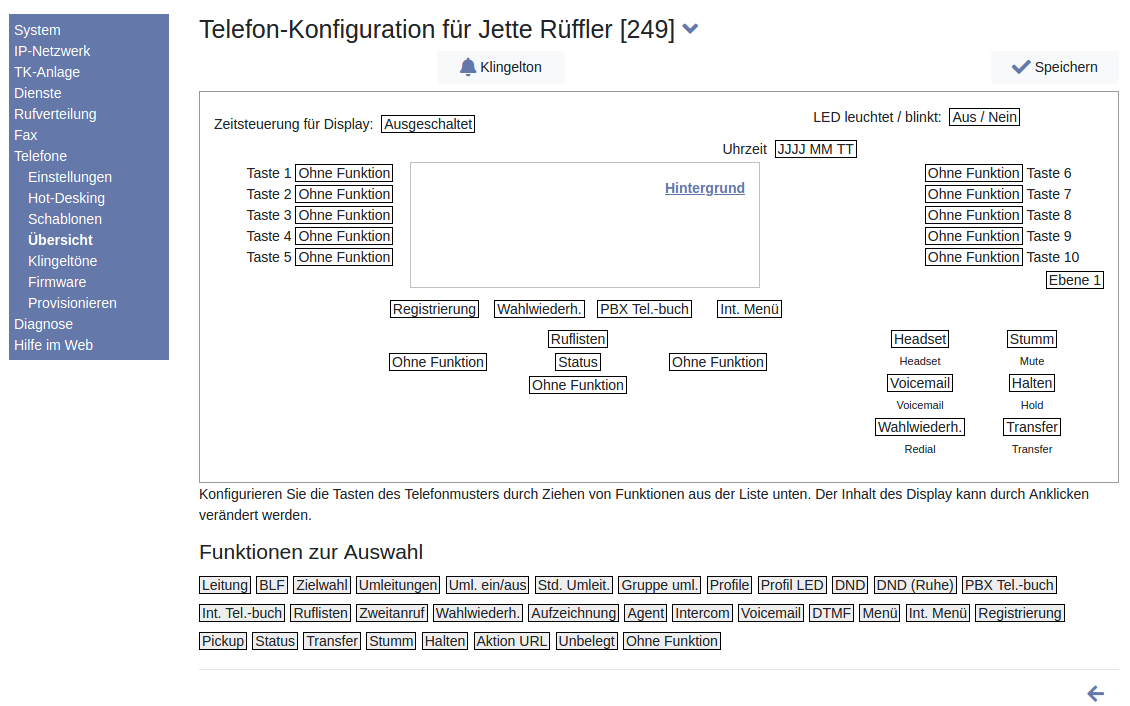Select the 'Aktion URL' function
Image resolution: width=1130 pixels, height=706 pixels.
(511, 641)
